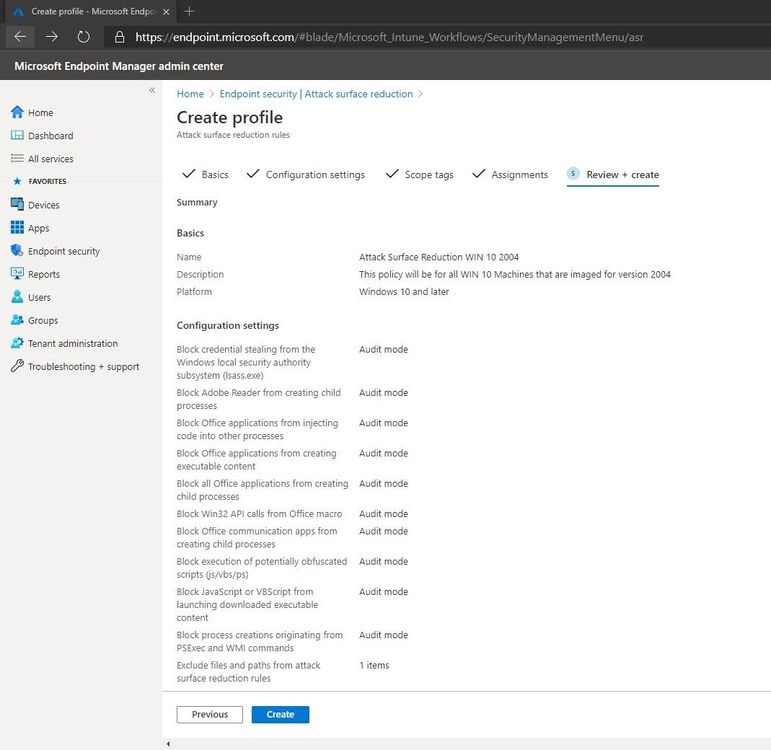
Task: Collapse the sidebar with double chevron
Action: tap(152, 90)
